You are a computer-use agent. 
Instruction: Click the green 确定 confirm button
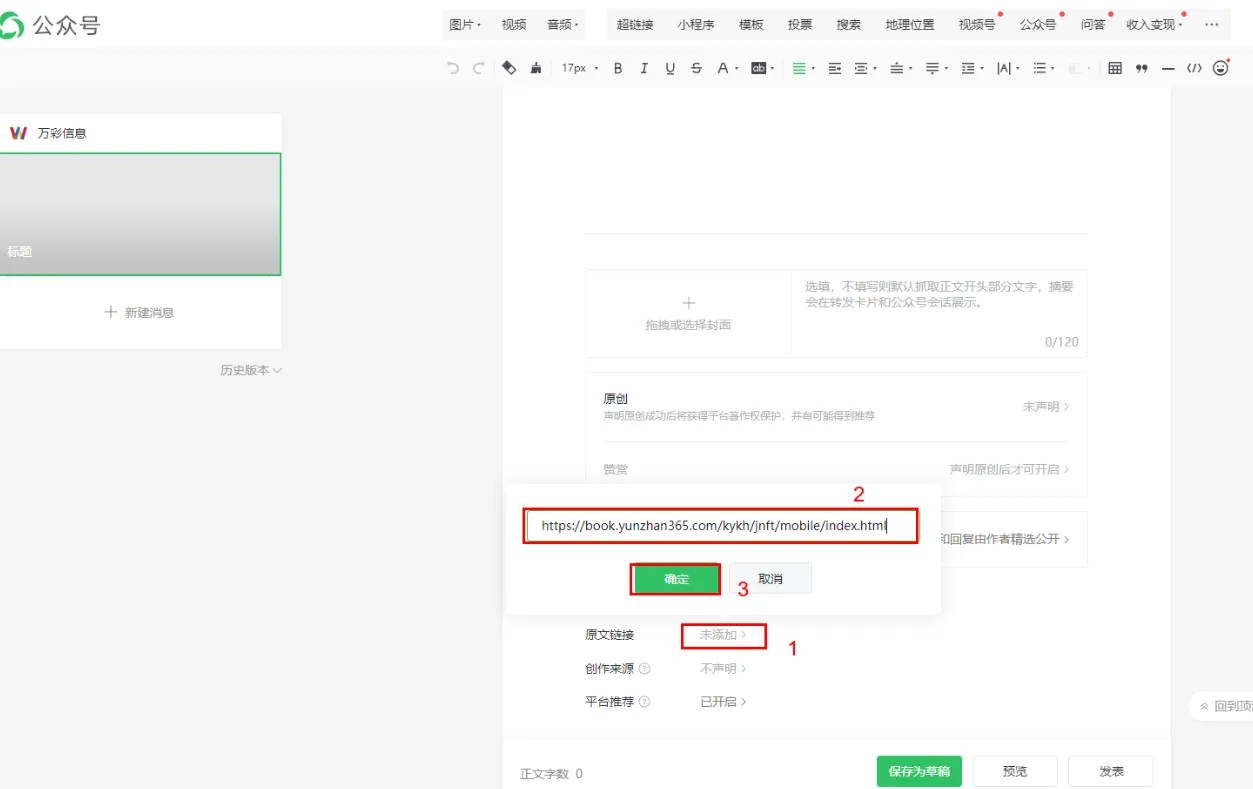point(675,577)
